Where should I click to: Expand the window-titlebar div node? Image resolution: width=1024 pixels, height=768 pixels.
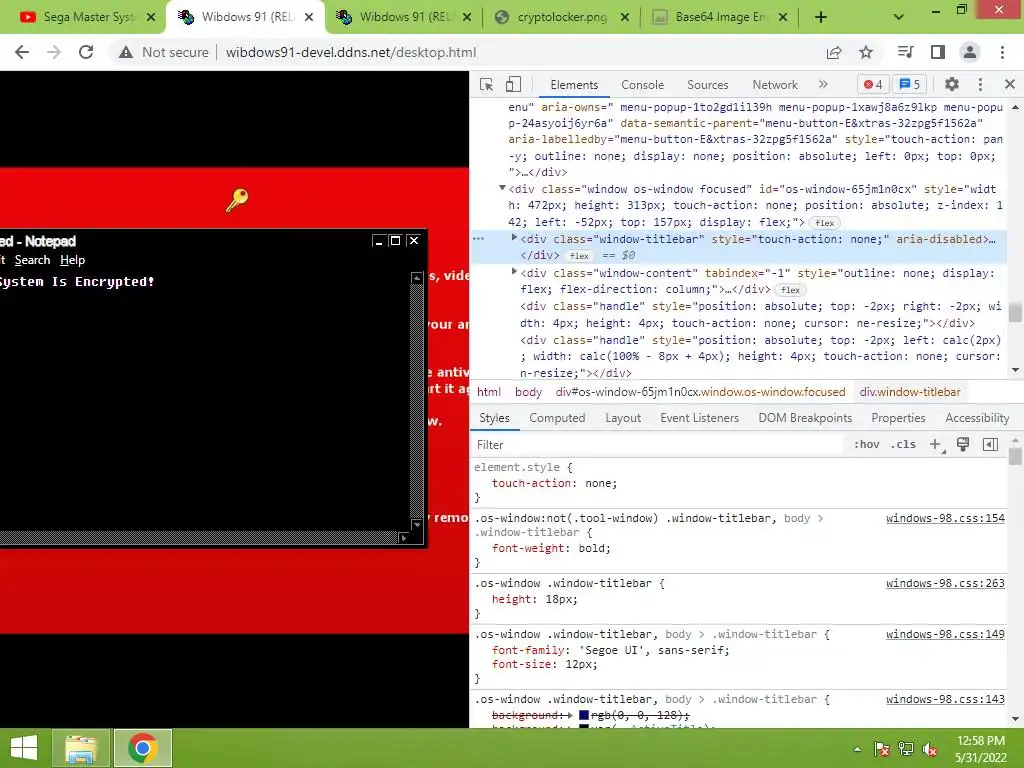pyautogui.click(x=514, y=238)
